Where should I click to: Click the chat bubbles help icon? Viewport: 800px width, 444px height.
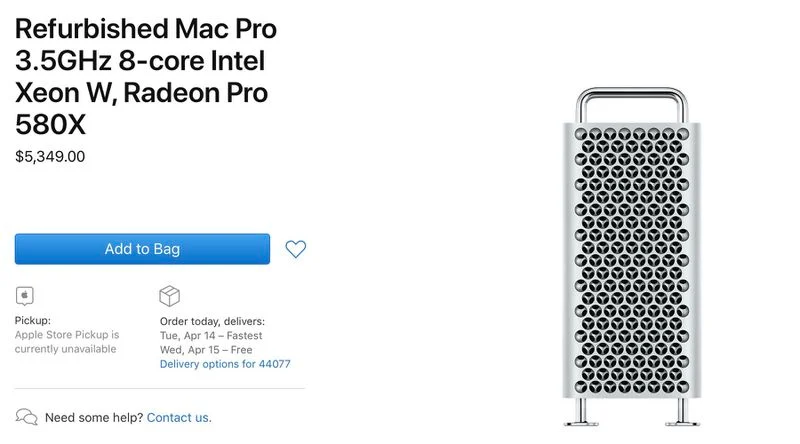point(27,417)
